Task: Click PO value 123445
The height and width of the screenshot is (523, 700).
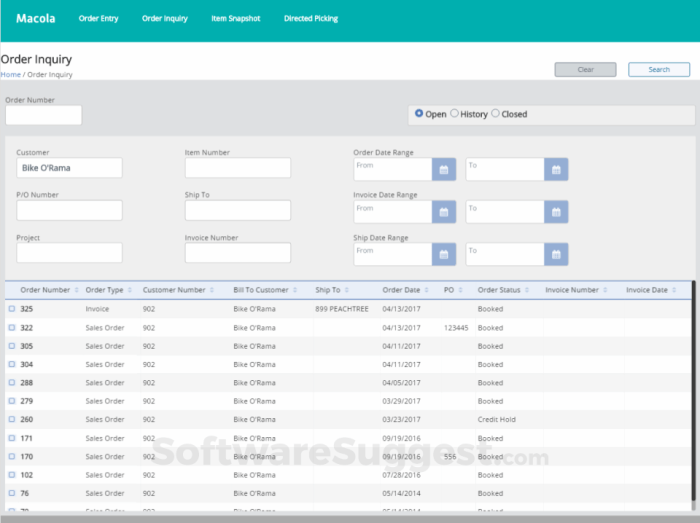Action: [x=456, y=328]
